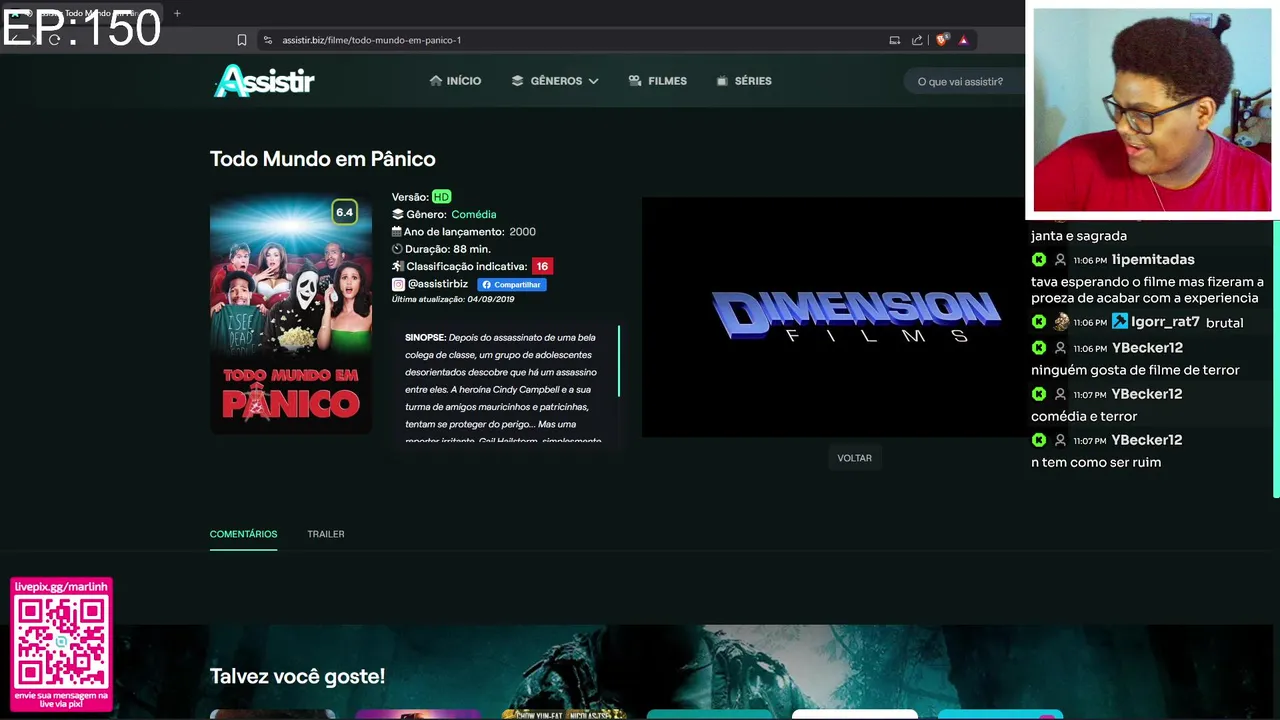Click the 'Todo Mundo em Pânico' title
The height and width of the screenshot is (720, 1280).
[x=322, y=159]
